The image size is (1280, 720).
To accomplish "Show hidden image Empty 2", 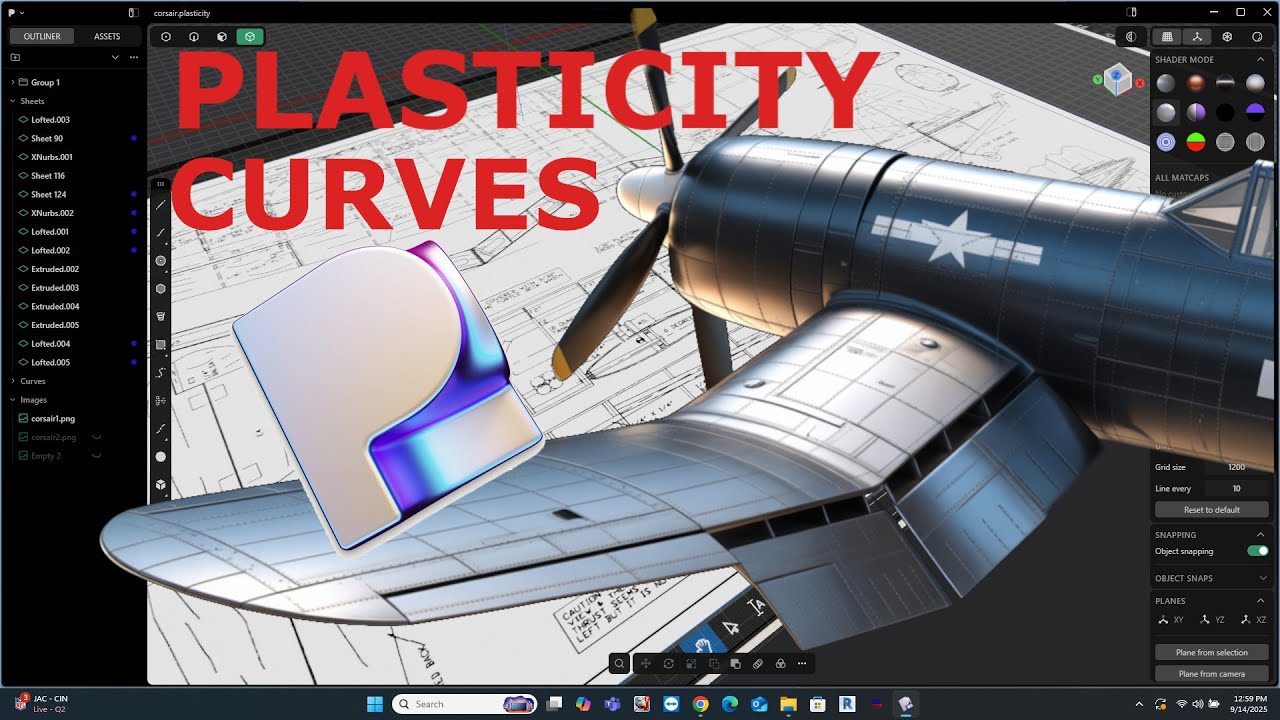I will pyautogui.click(x=97, y=456).
